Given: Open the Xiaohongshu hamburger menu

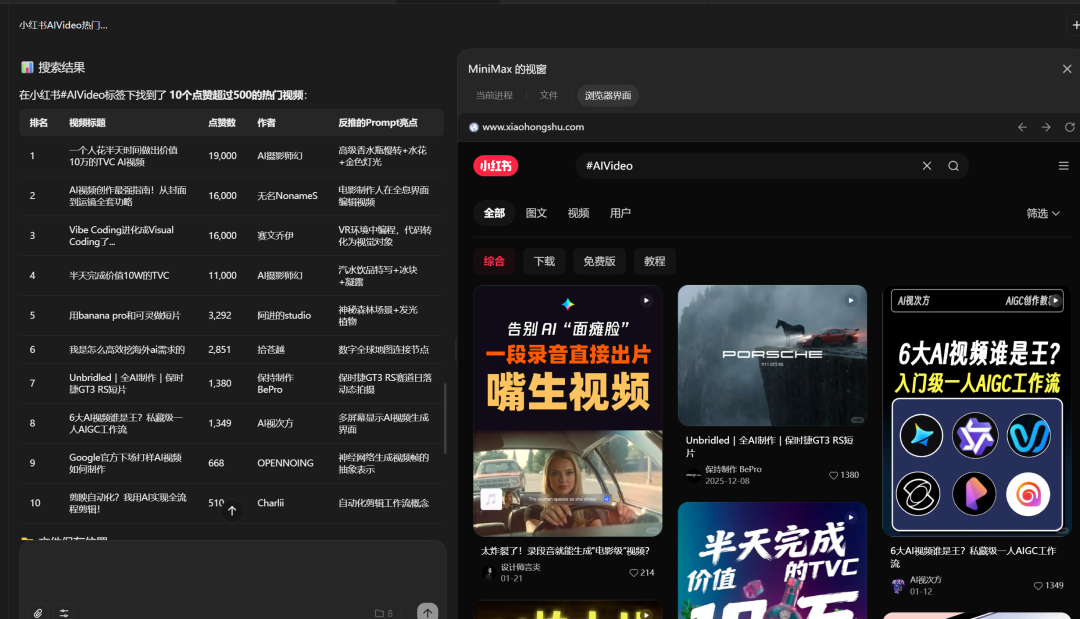Looking at the screenshot, I should [1063, 166].
